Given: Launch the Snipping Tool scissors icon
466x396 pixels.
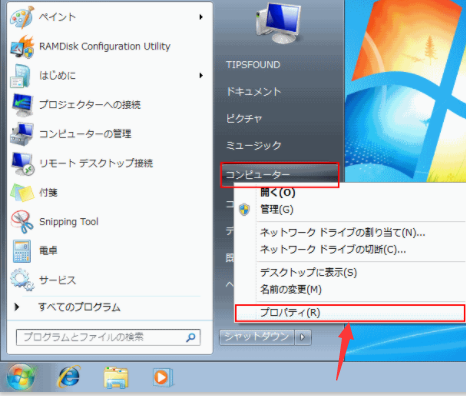Looking at the screenshot, I should click(22, 222).
